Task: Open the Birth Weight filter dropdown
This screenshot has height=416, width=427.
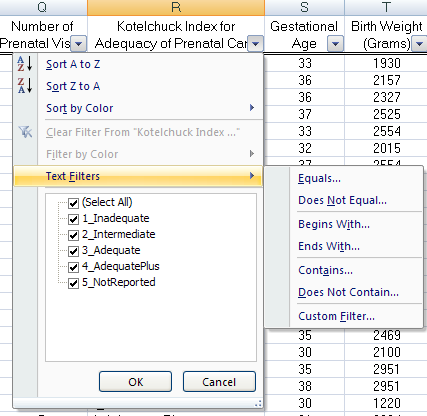Action: tap(420, 44)
